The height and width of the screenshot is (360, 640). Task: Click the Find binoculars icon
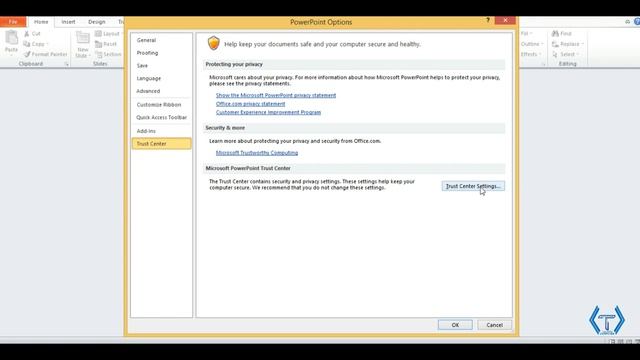pyautogui.click(x=556, y=33)
